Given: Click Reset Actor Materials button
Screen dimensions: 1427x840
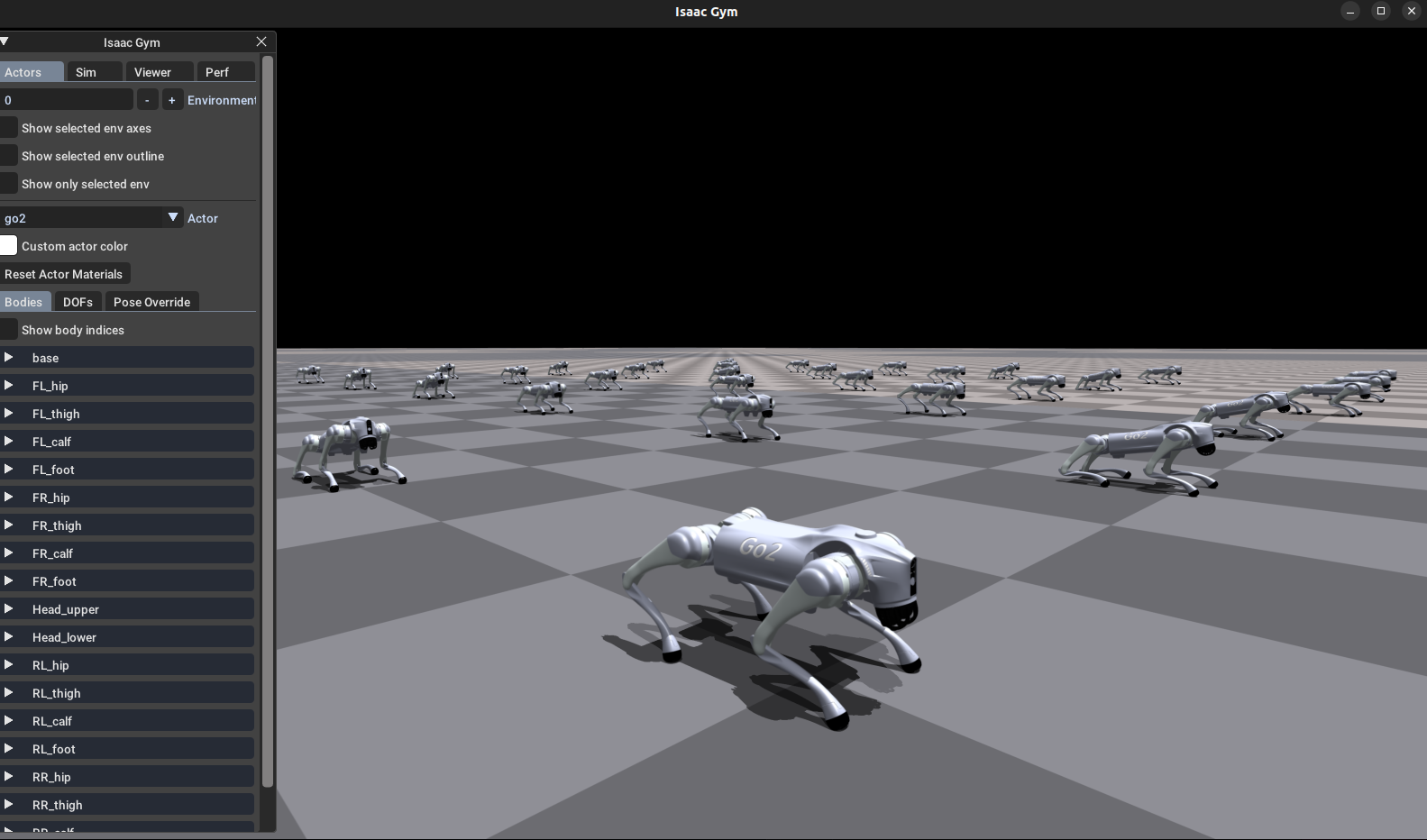Looking at the screenshot, I should pyautogui.click(x=64, y=274).
